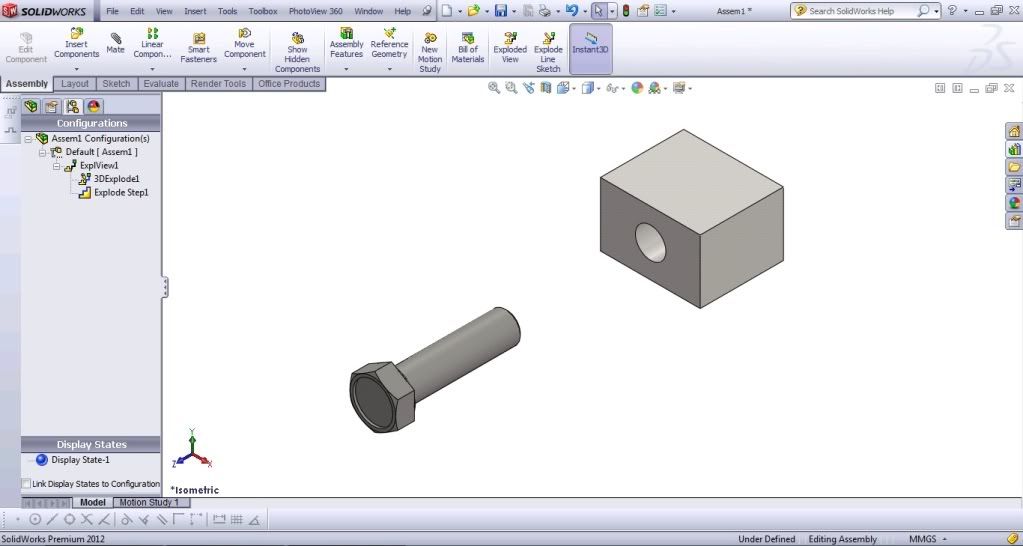Open Assembly Features dropdown arrow

346,68
